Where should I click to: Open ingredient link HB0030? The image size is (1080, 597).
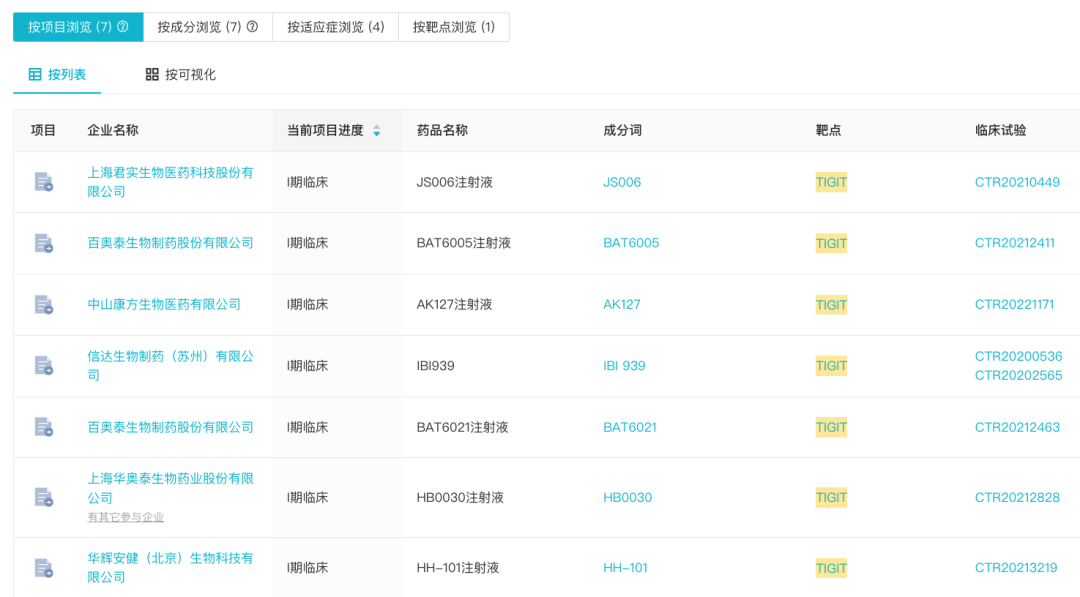[x=627, y=497]
